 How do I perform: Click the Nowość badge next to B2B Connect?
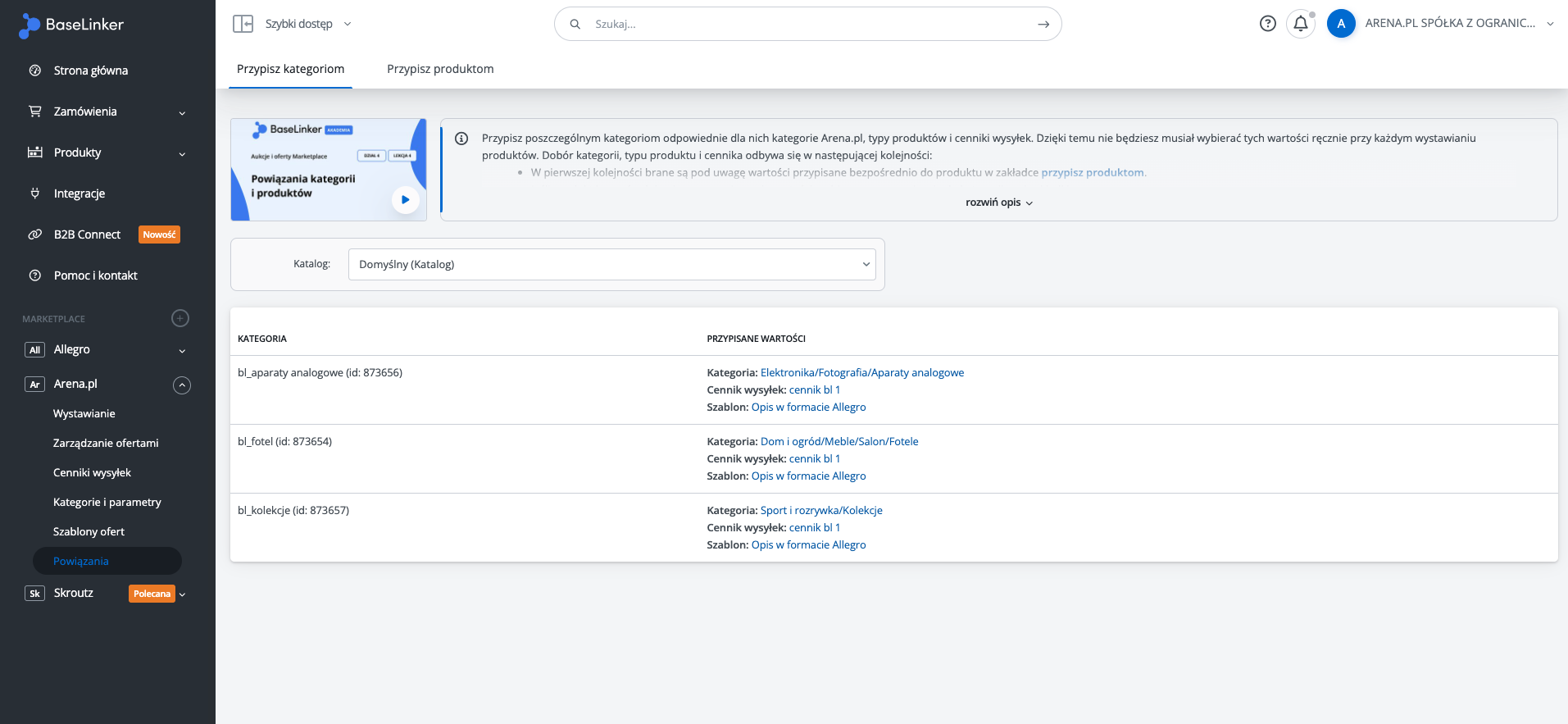tap(159, 235)
